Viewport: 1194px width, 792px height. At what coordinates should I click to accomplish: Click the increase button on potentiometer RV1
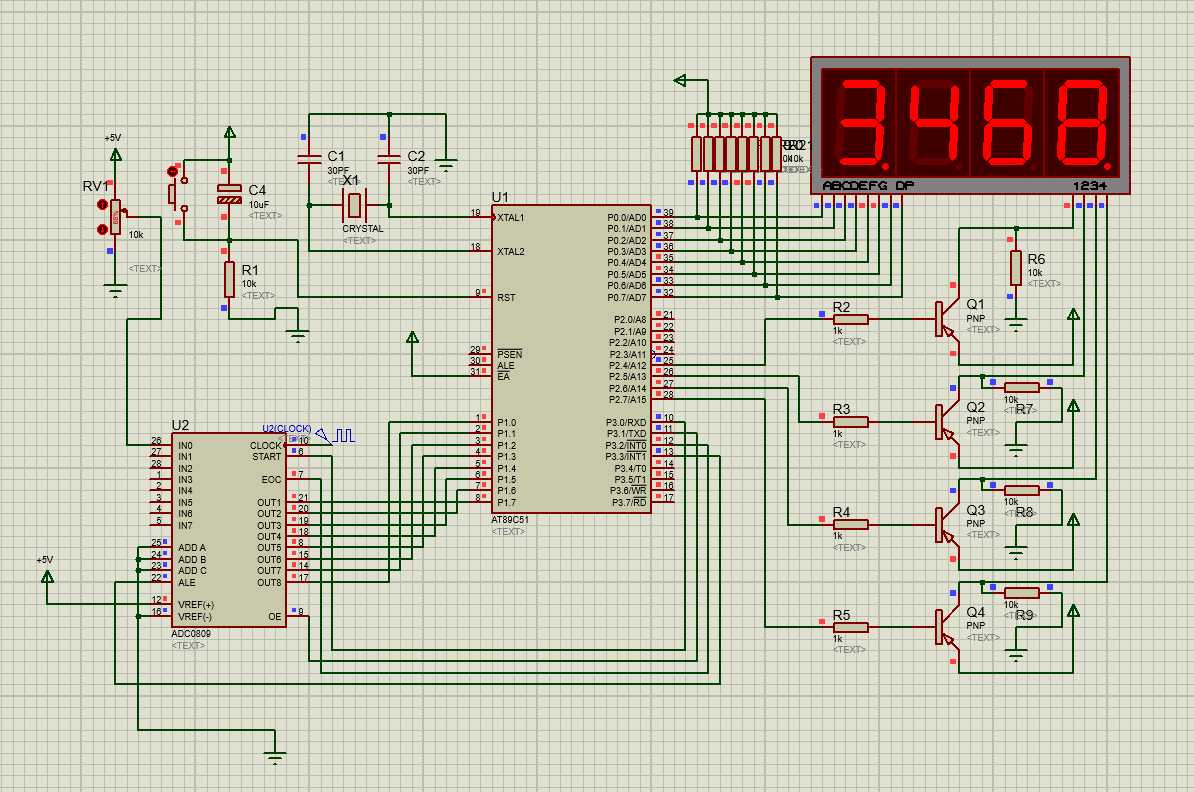pyautogui.click(x=102, y=205)
